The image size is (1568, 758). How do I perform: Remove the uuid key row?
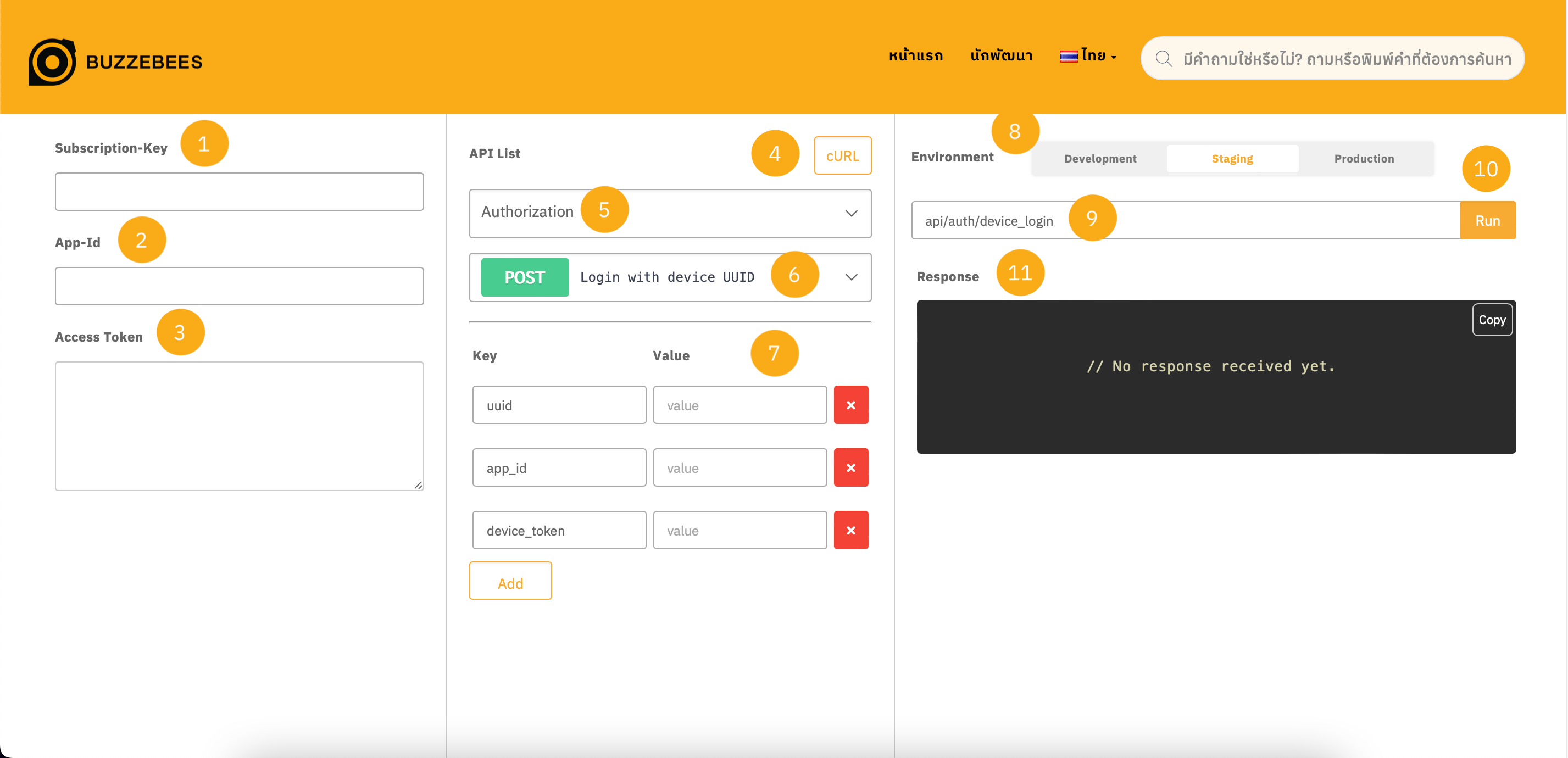coord(850,405)
